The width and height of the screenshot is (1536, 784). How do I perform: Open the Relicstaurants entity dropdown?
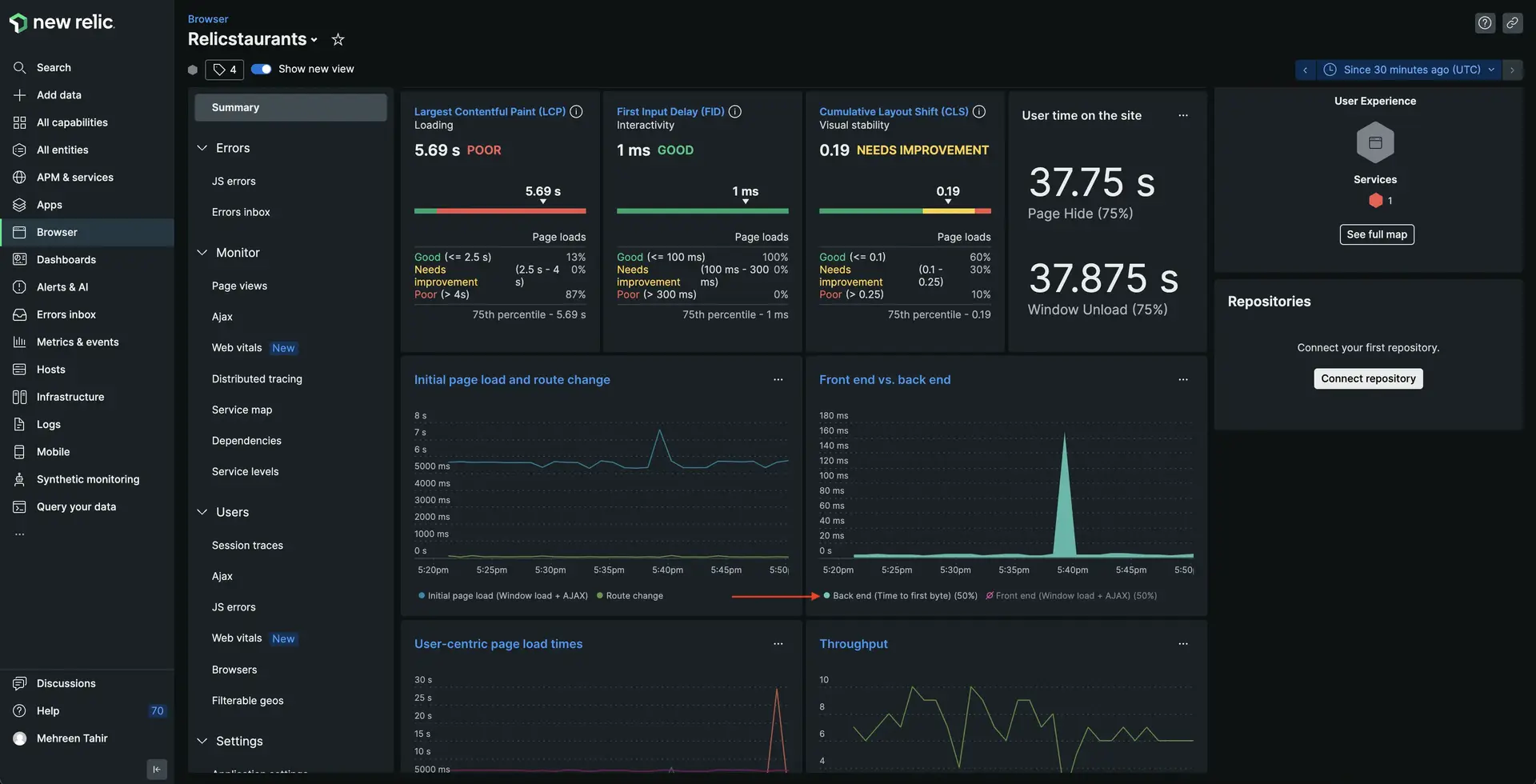[x=314, y=40]
